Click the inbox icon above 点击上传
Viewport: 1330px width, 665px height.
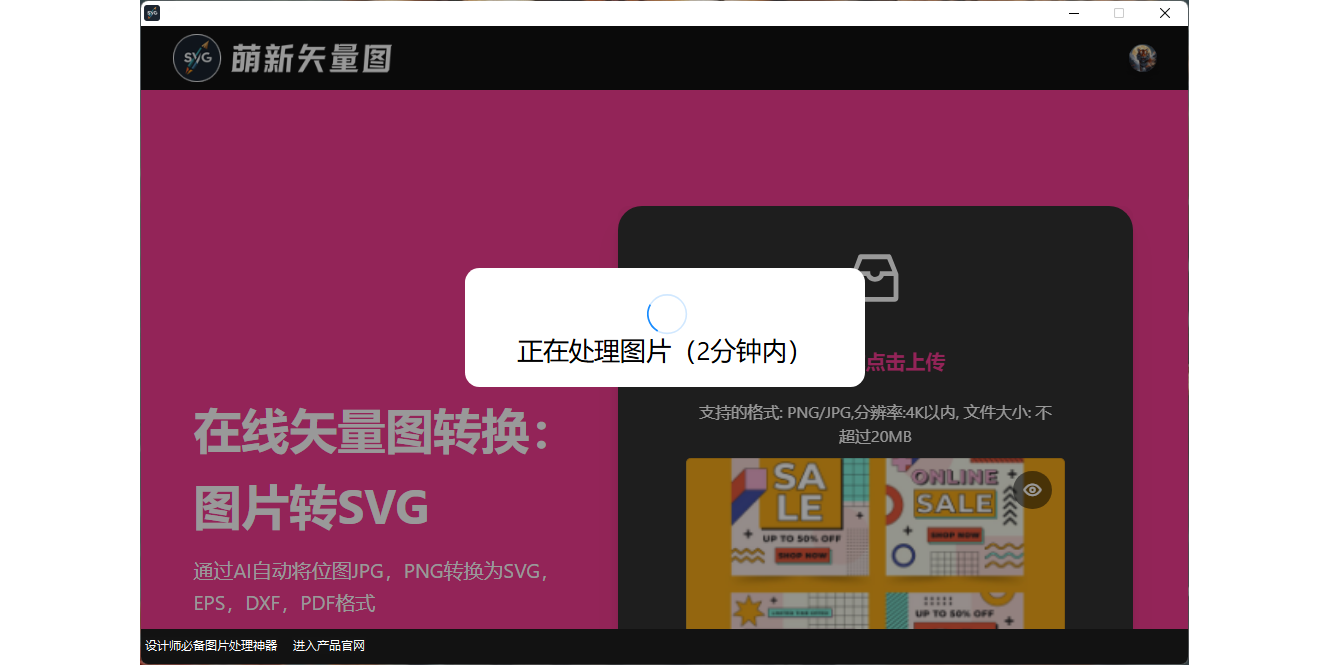877,280
